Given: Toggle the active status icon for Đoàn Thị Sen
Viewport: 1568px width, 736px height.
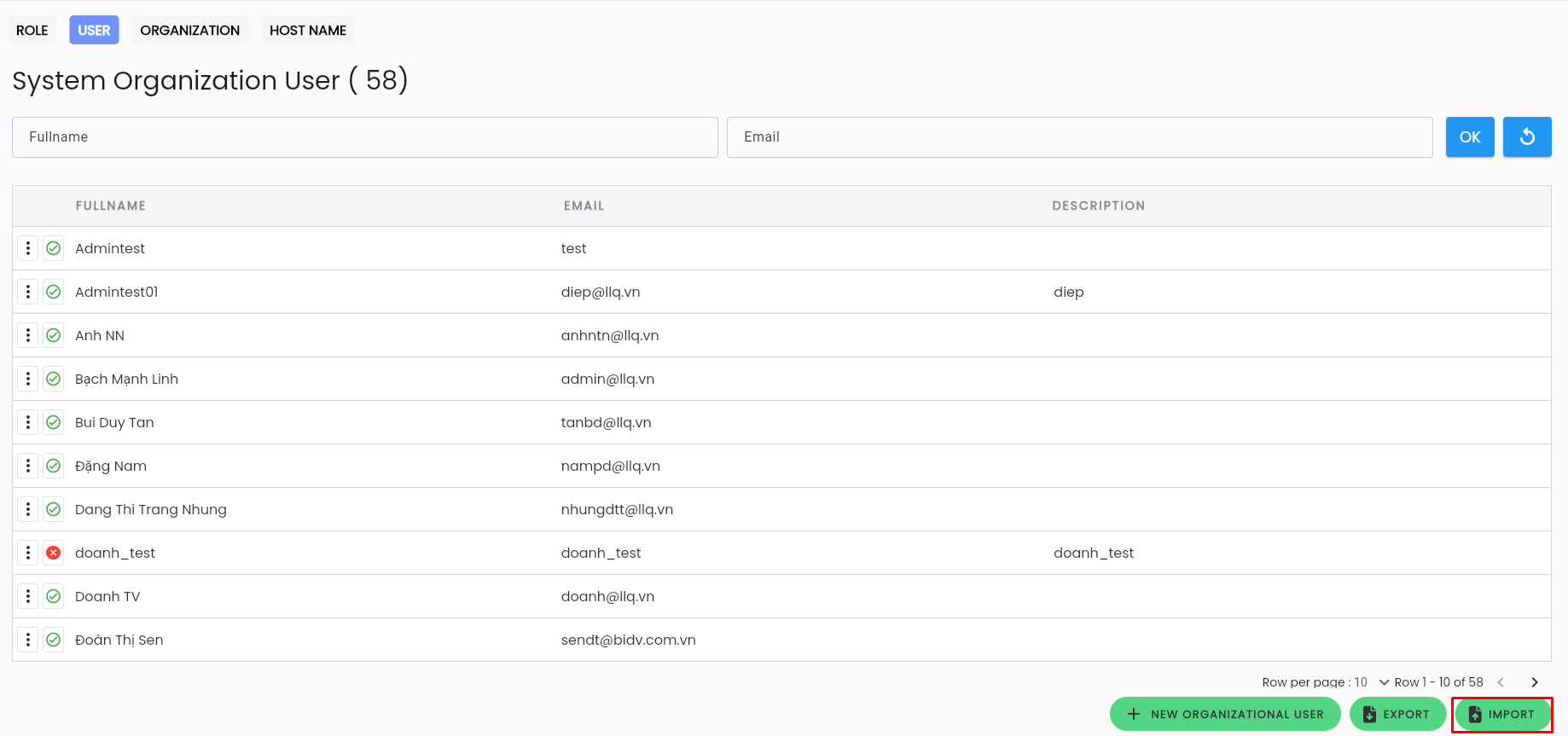Looking at the screenshot, I should click(54, 640).
